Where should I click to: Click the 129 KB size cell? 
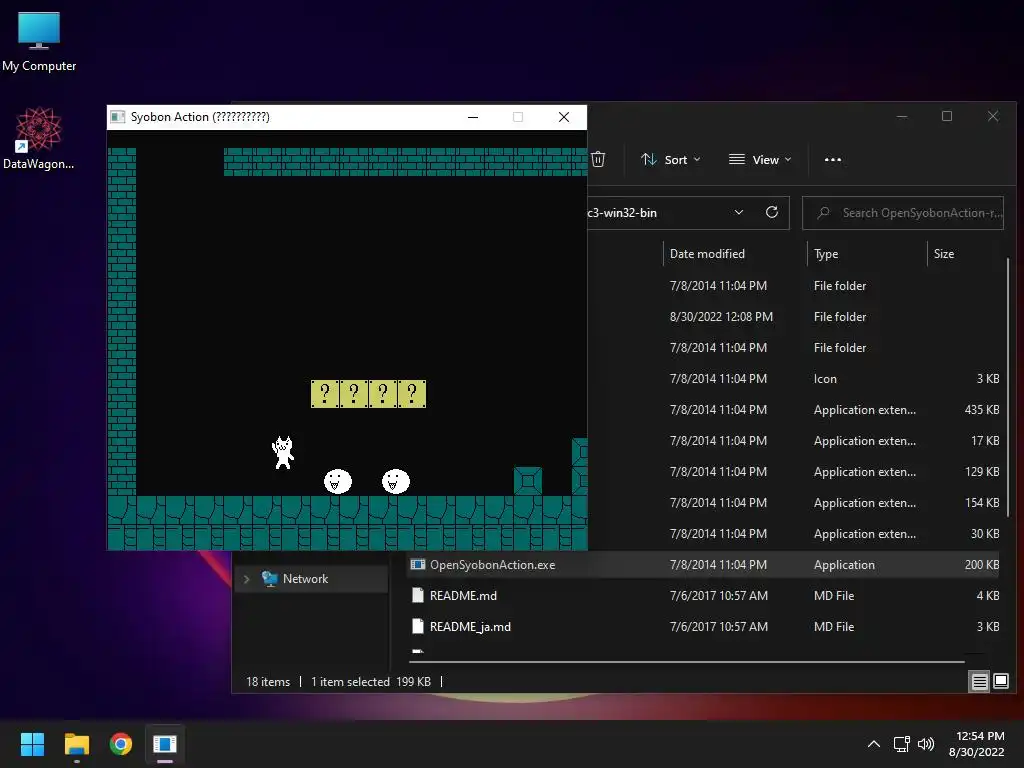pos(982,472)
